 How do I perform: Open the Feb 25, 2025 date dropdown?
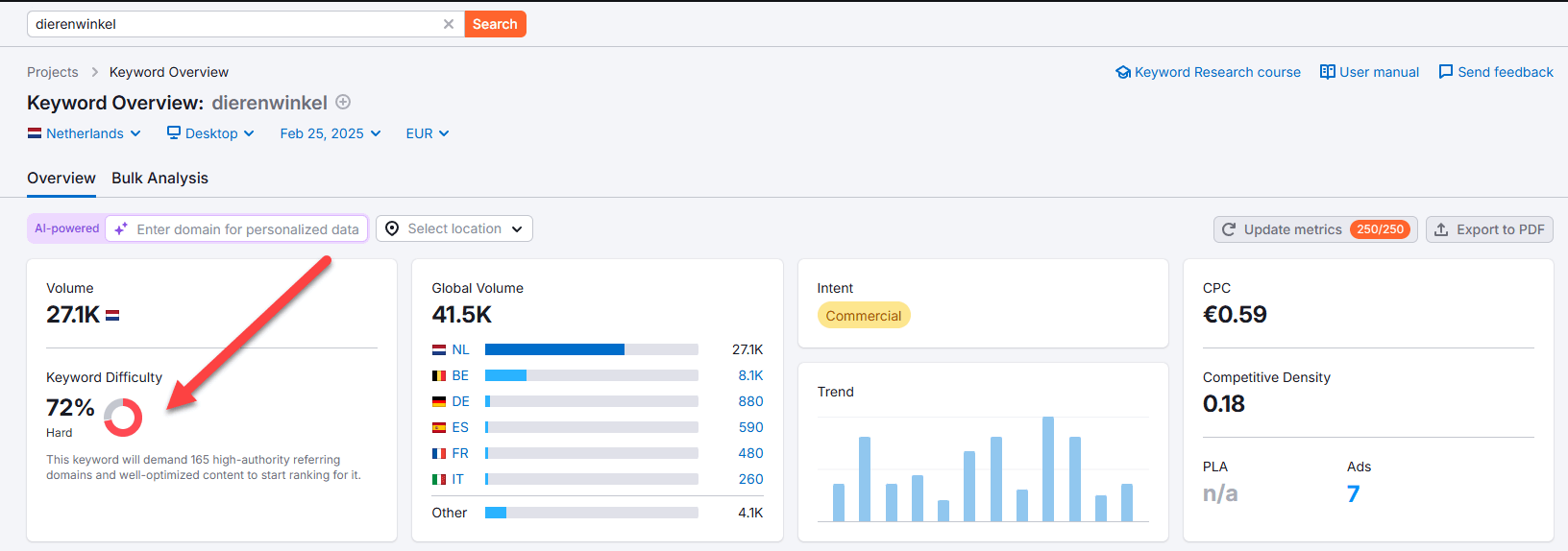331,133
